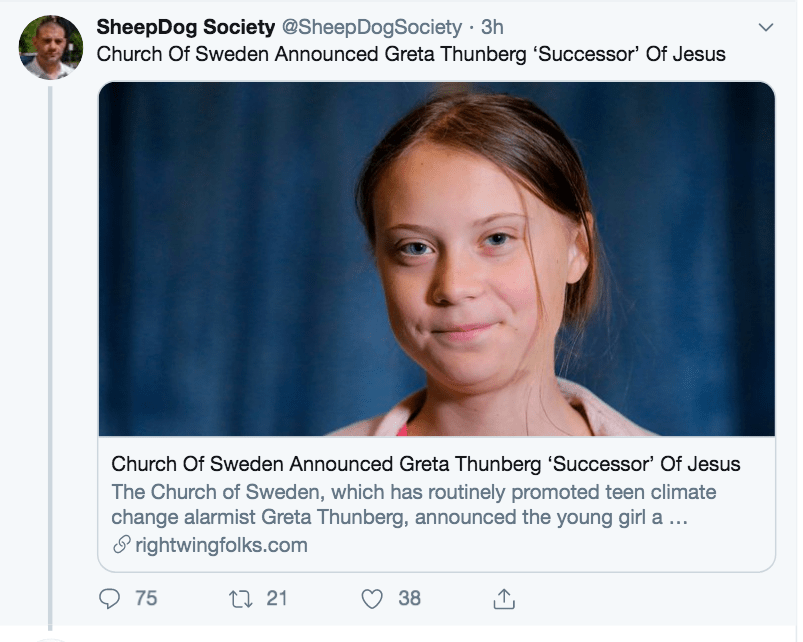Click the reply count 75
This screenshot has height=642, width=803.
coord(146,599)
